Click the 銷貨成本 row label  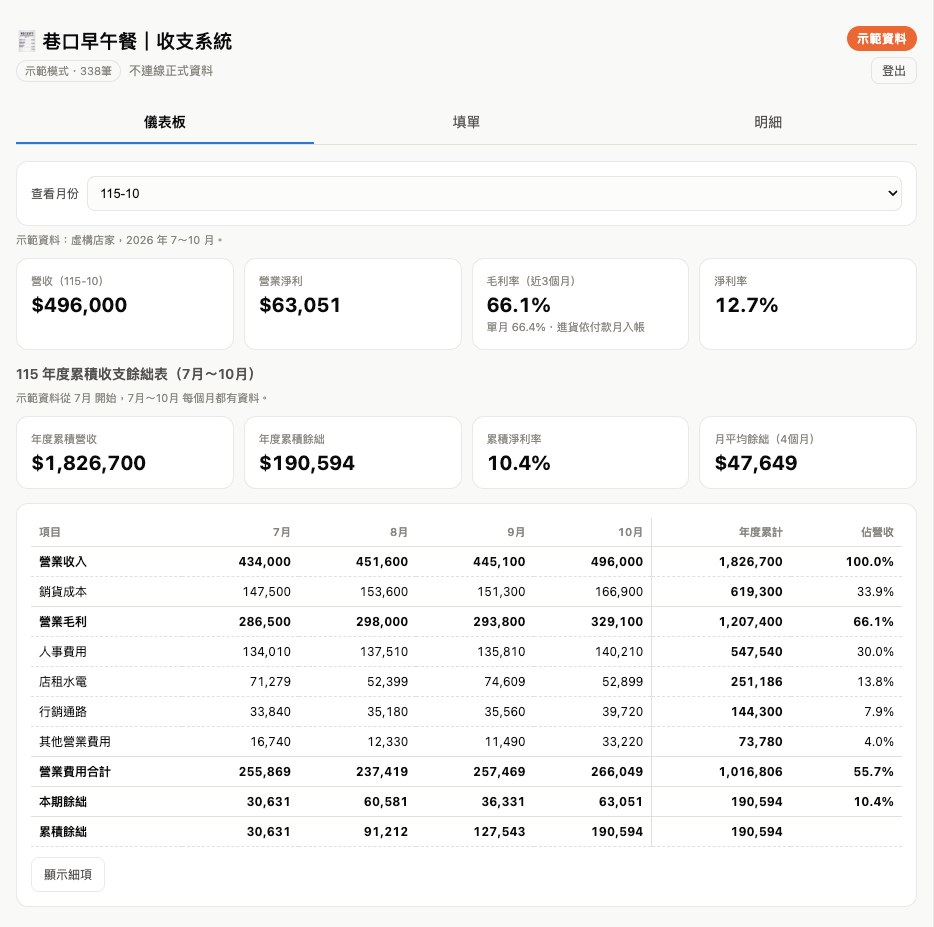tap(63, 592)
